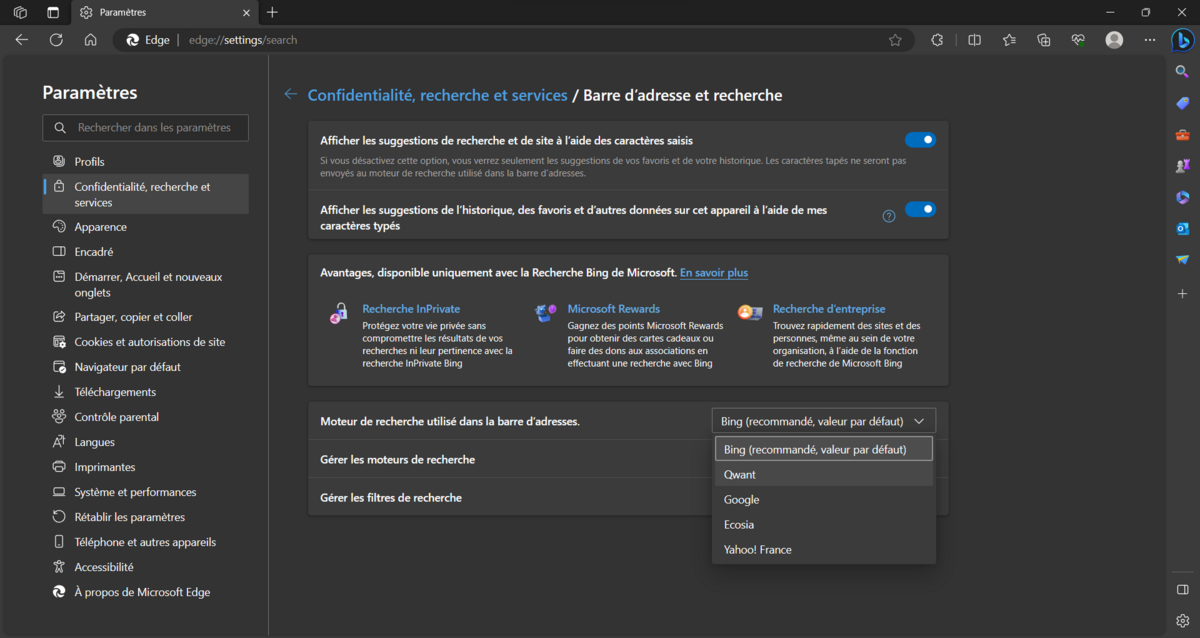This screenshot has width=1200, height=638.
Task: Open the Collections icon
Action: pos(1044,40)
